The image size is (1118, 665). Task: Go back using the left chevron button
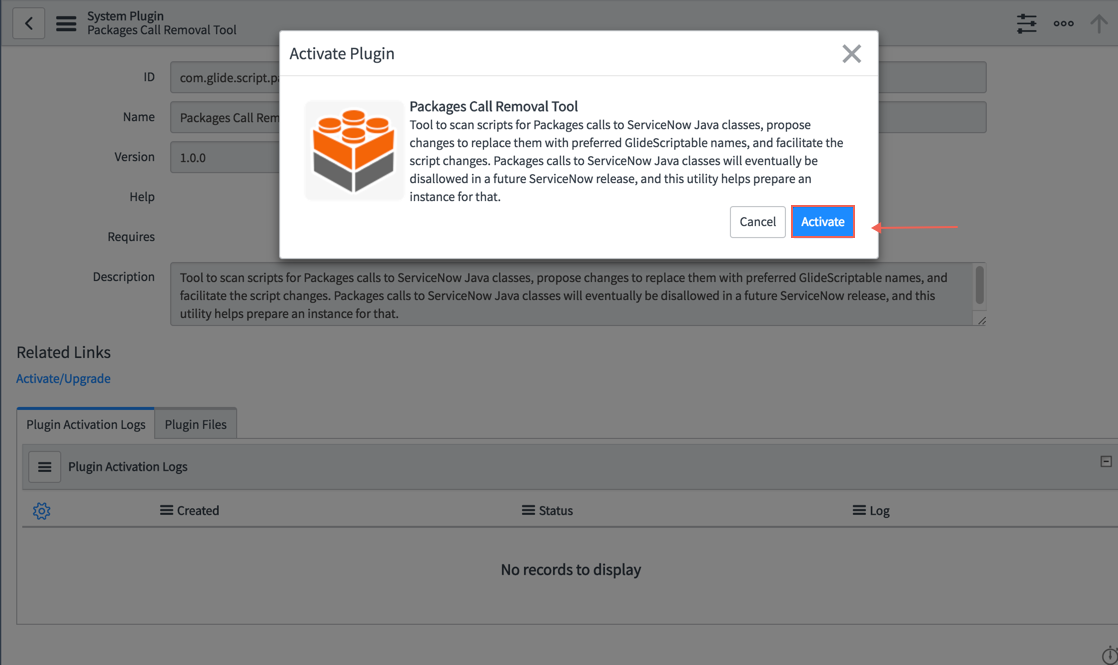click(29, 24)
